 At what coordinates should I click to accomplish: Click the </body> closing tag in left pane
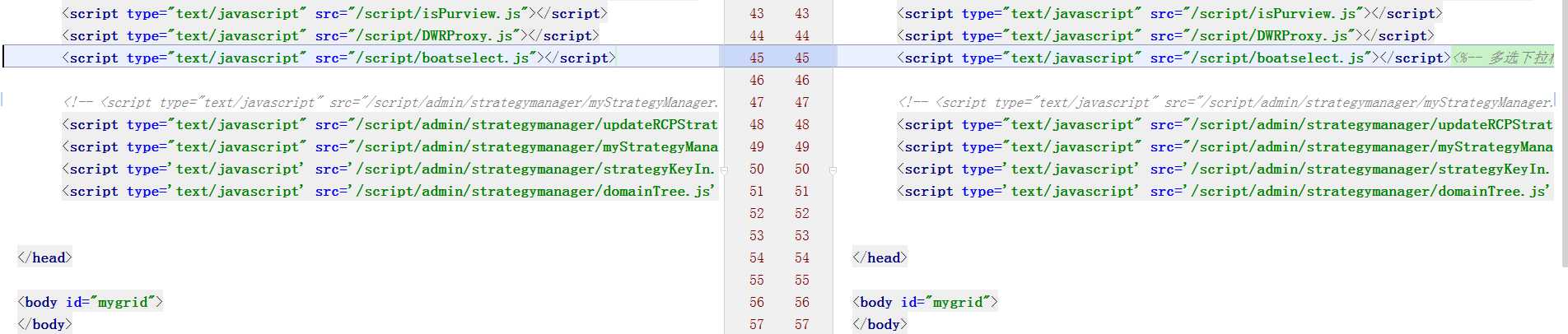(x=44, y=324)
